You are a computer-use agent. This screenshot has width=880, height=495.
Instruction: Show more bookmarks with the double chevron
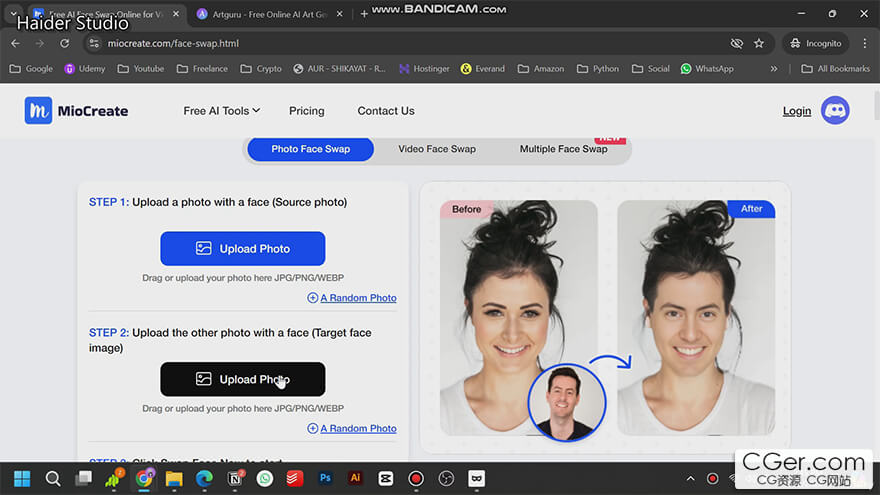click(x=774, y=68)
